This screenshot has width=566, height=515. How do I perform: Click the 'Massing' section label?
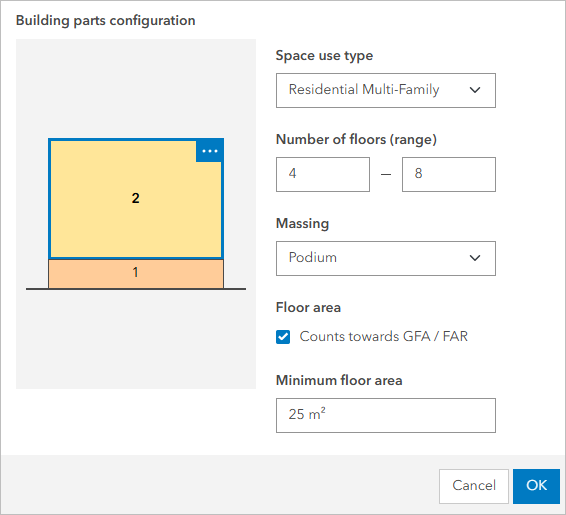coord(302,223)
